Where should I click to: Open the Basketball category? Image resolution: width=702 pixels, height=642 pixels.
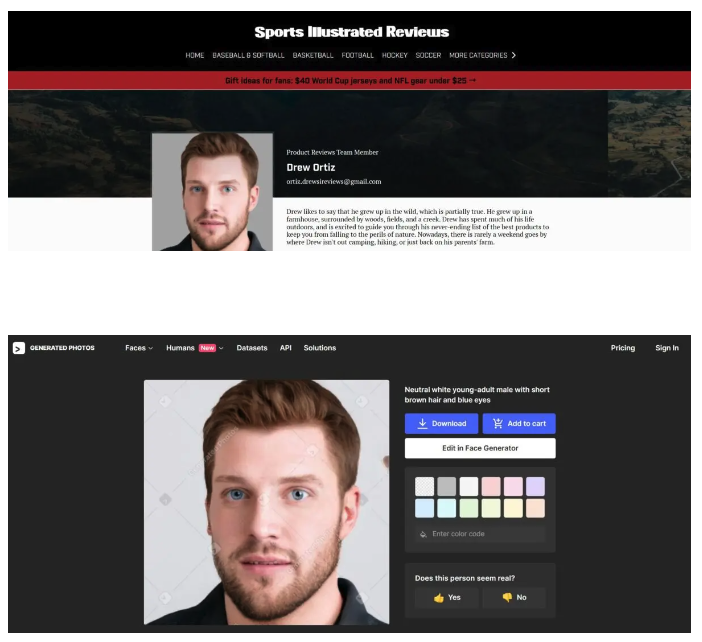point(313,55)
